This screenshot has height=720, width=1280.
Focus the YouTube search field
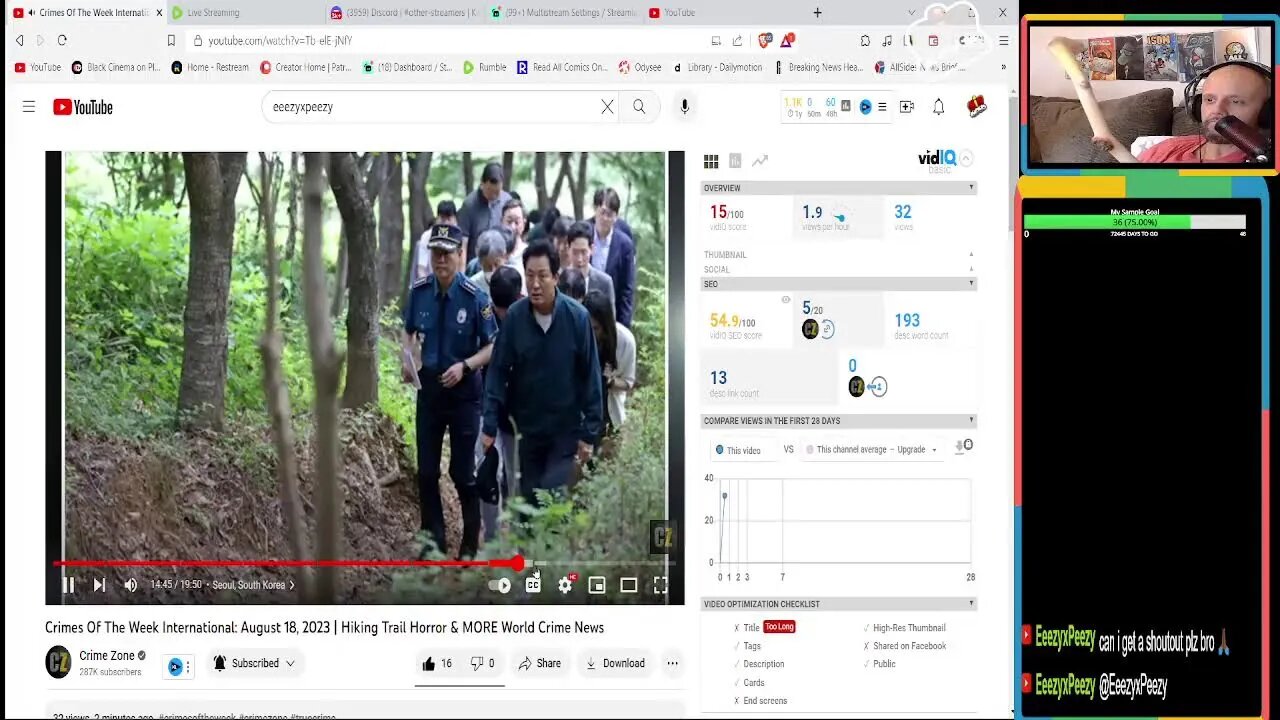tap(430, 107)
